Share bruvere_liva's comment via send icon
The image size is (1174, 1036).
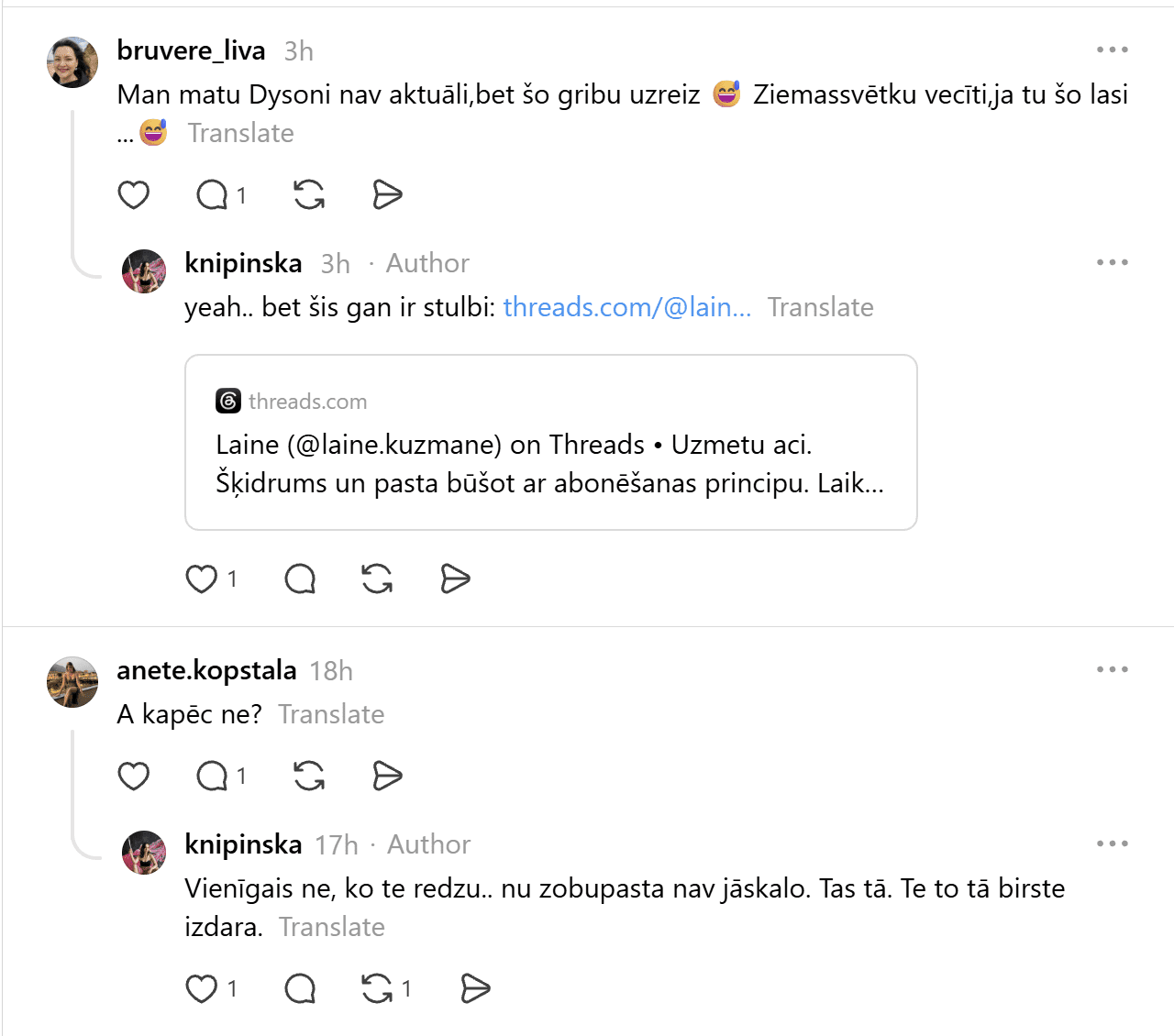pyautogui.click(x=387, y=195)
